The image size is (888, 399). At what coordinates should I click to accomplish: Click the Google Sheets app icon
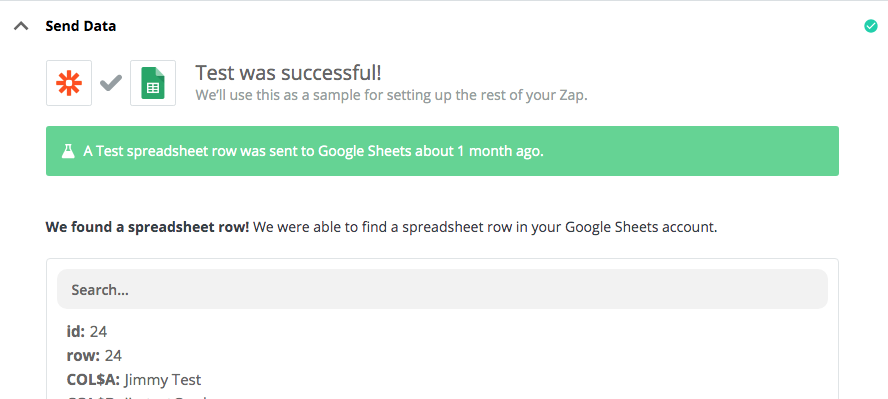click(x=153, y=83)
